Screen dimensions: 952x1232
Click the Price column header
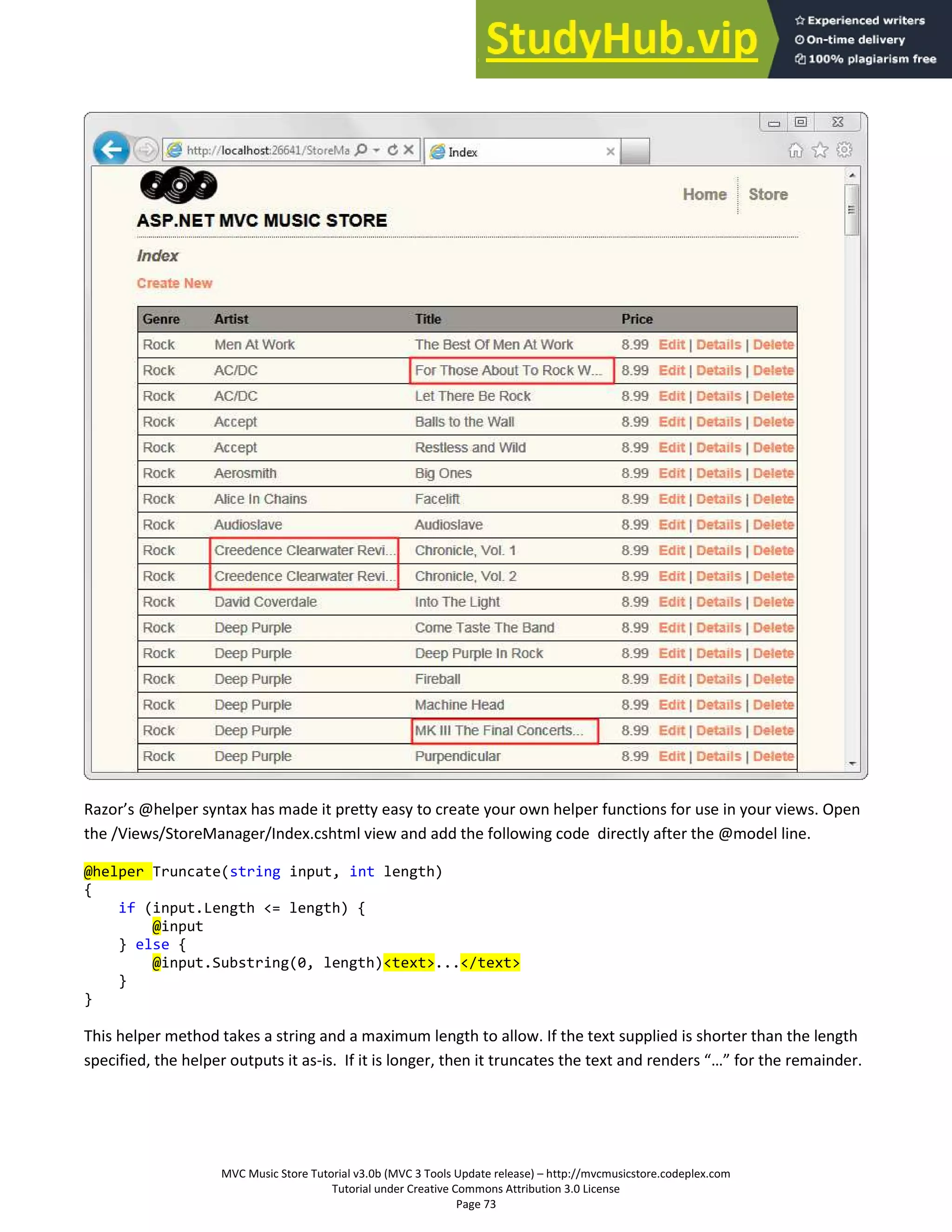637,319
